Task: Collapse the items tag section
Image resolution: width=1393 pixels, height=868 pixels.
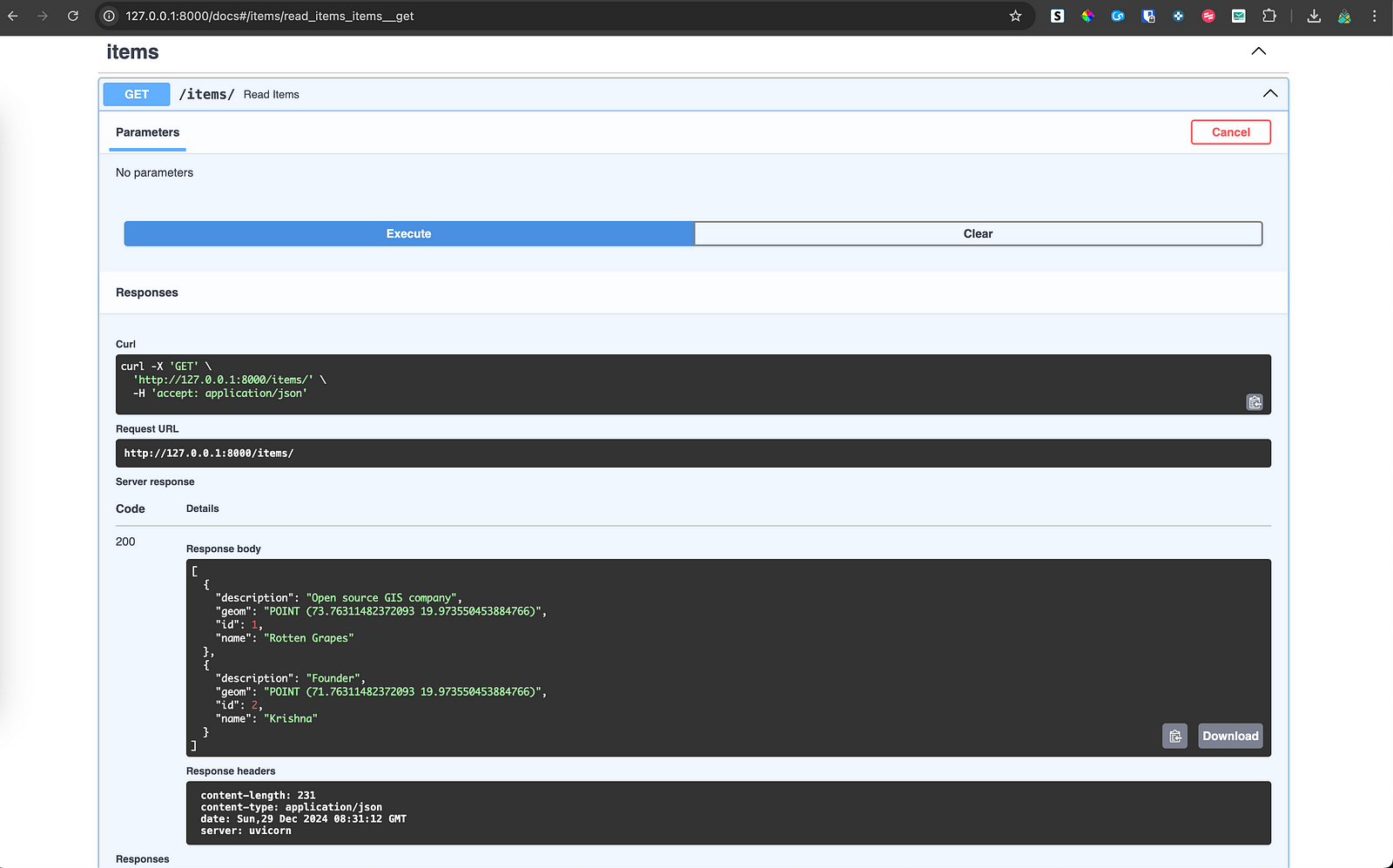Action: pos(1258,51)
